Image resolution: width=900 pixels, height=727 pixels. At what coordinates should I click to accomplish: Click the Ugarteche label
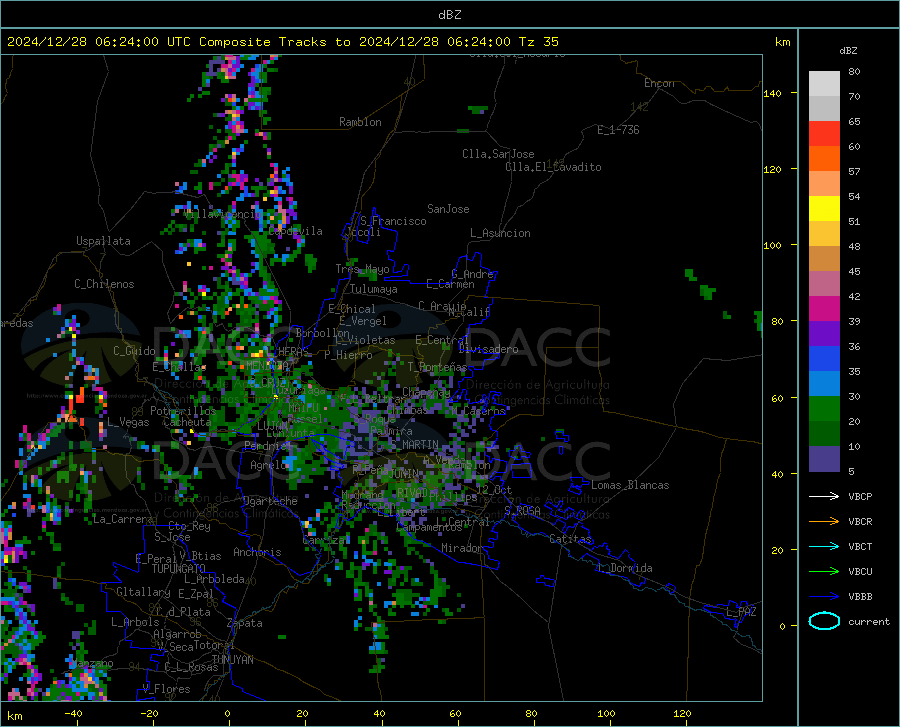click(270, 501)
